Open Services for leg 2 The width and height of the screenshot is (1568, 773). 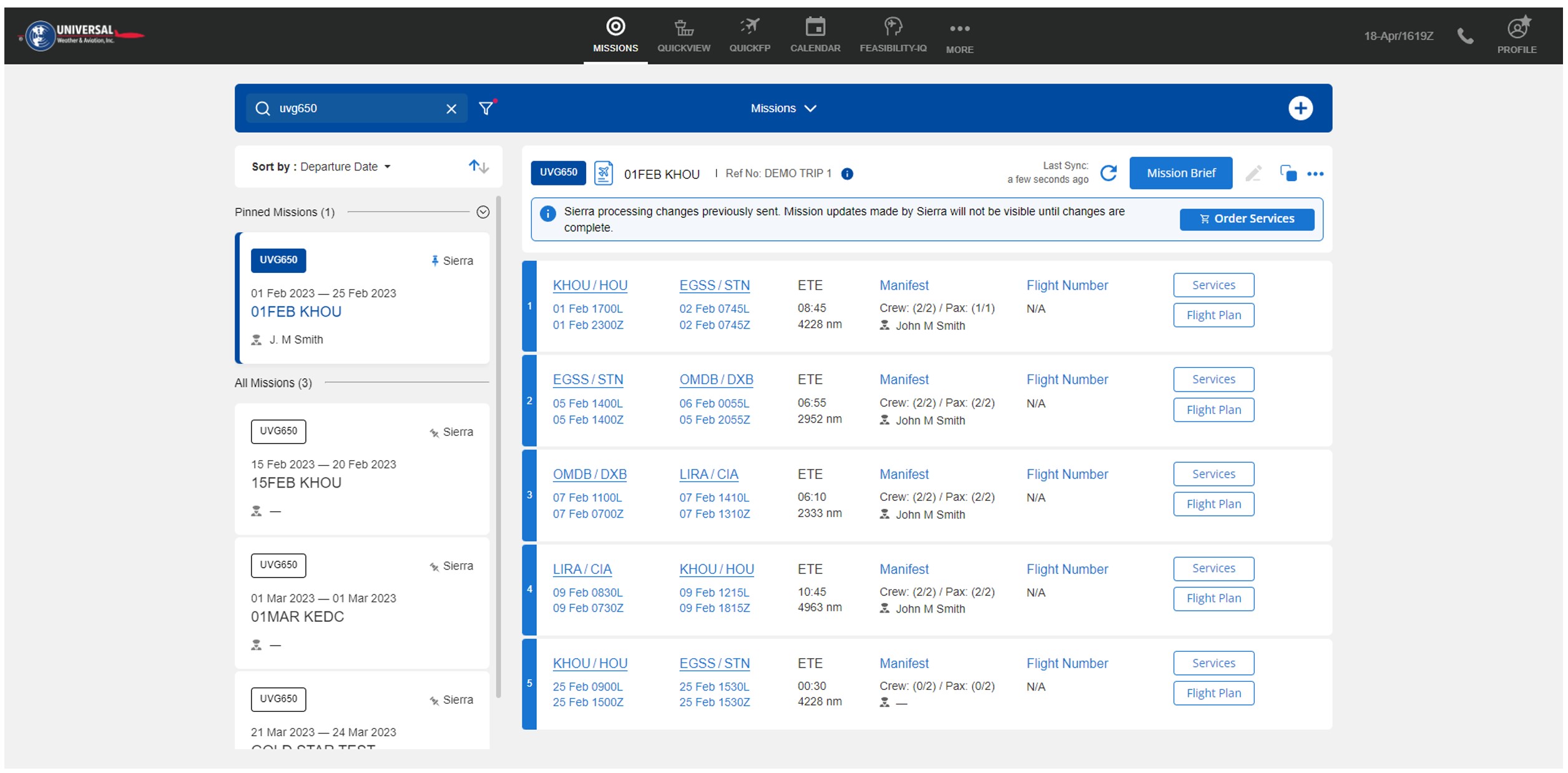tap(1213, 380)
